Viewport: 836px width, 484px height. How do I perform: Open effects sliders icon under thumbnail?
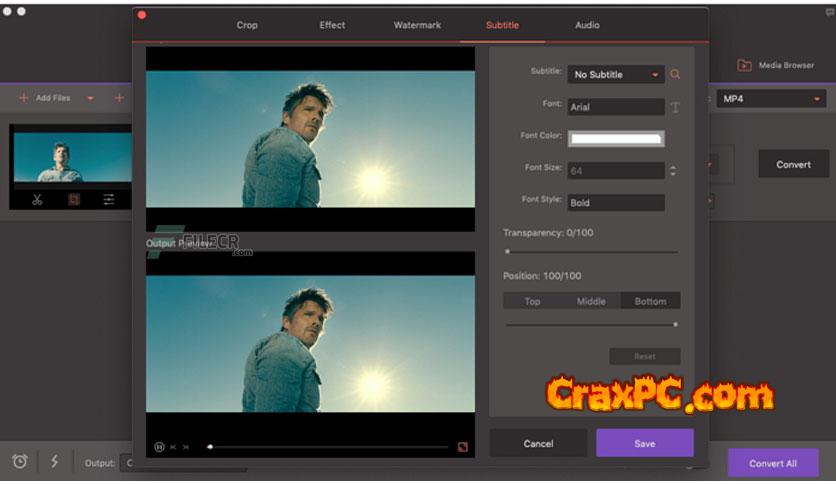click(109, 199)
